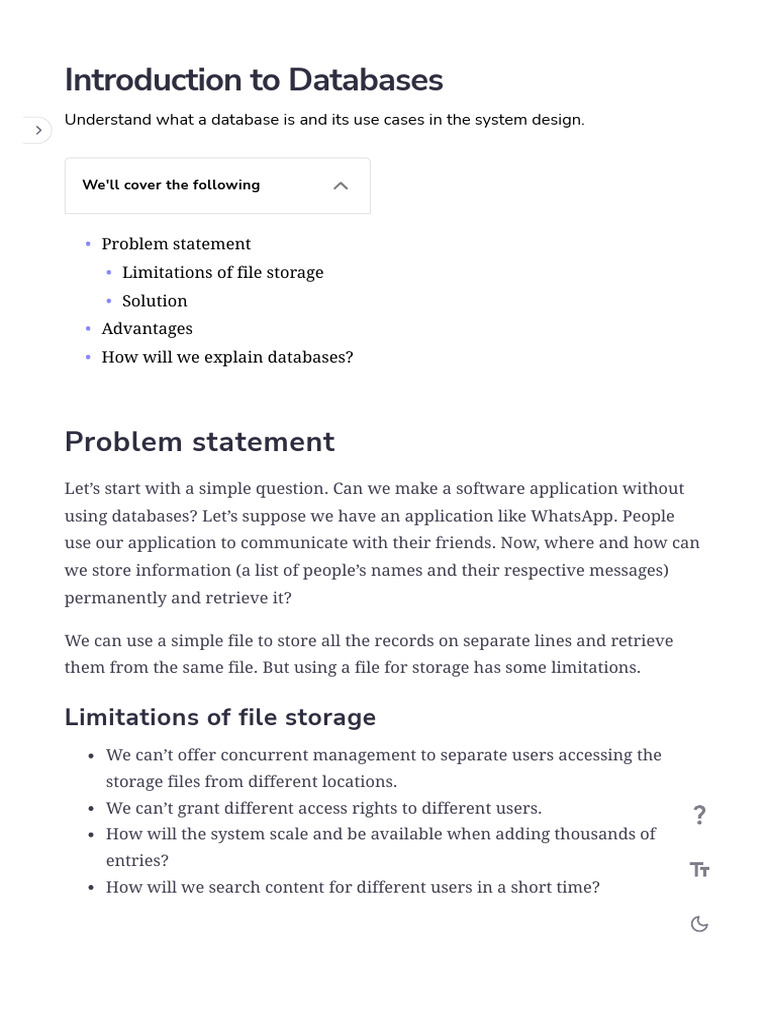768x1024 pixels.
Task: Collapse the 'We'll cover the following' chevron
Action: (x=340, y=185)
